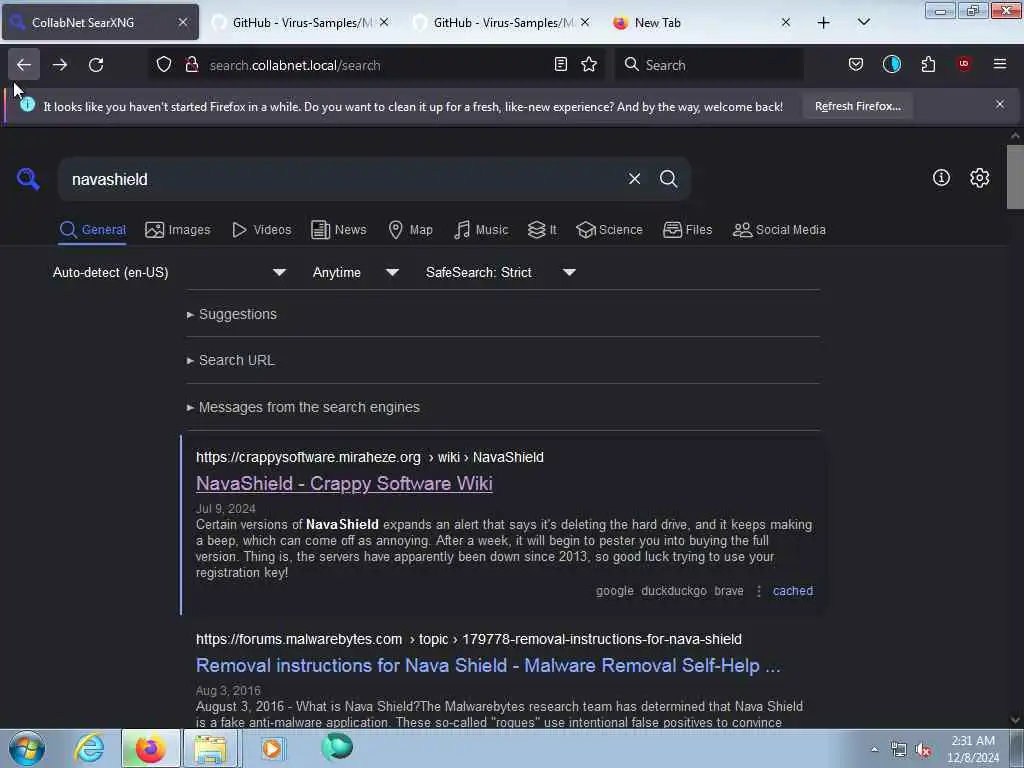This screenshot has height=768, width=1024.
Task: Launch Internet Explorer from the taskbar
Action: [89, 748]
